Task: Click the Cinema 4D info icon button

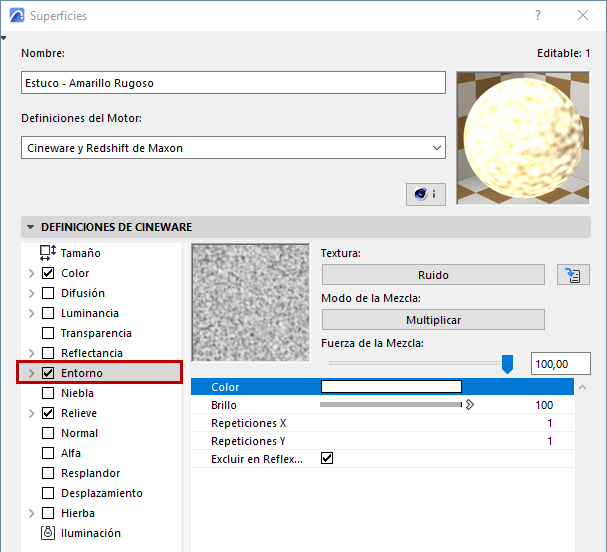Action: pyautogui.click(x=425, y=194)
